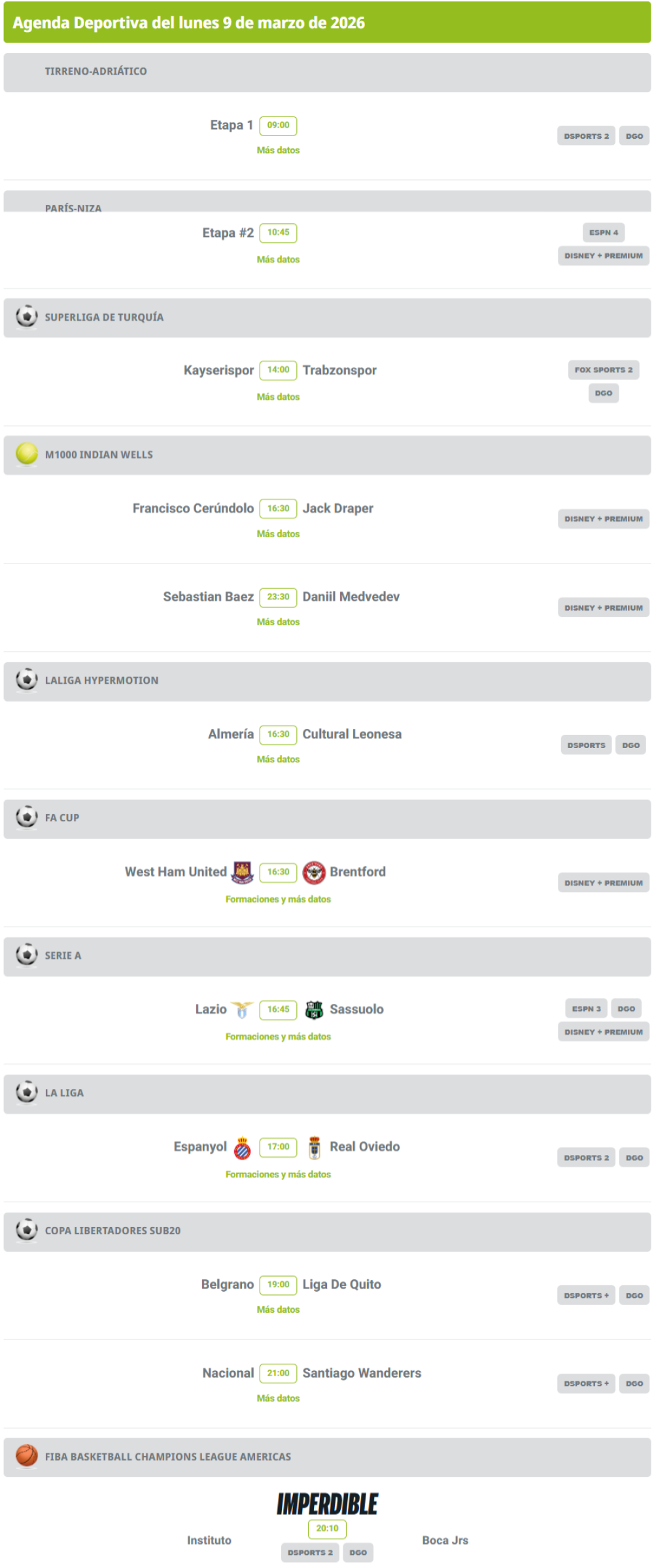Click the ESPN 3 badge for Serie A
This screenshot has width=654, height=1568.
point(586,1008)
